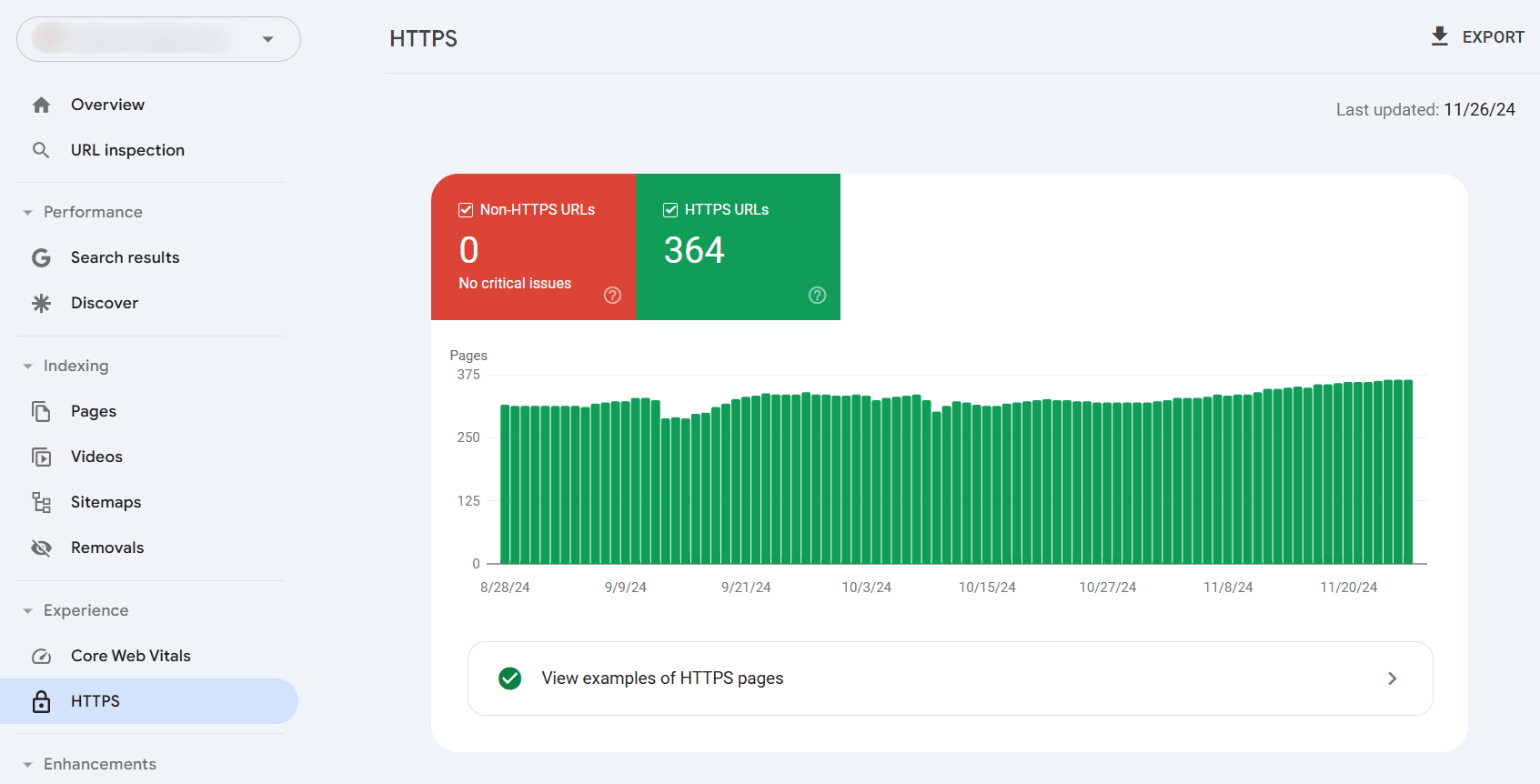Open the property selector dropdown
This screenshot has height=784, width=1540.
[x=158, y=39]
